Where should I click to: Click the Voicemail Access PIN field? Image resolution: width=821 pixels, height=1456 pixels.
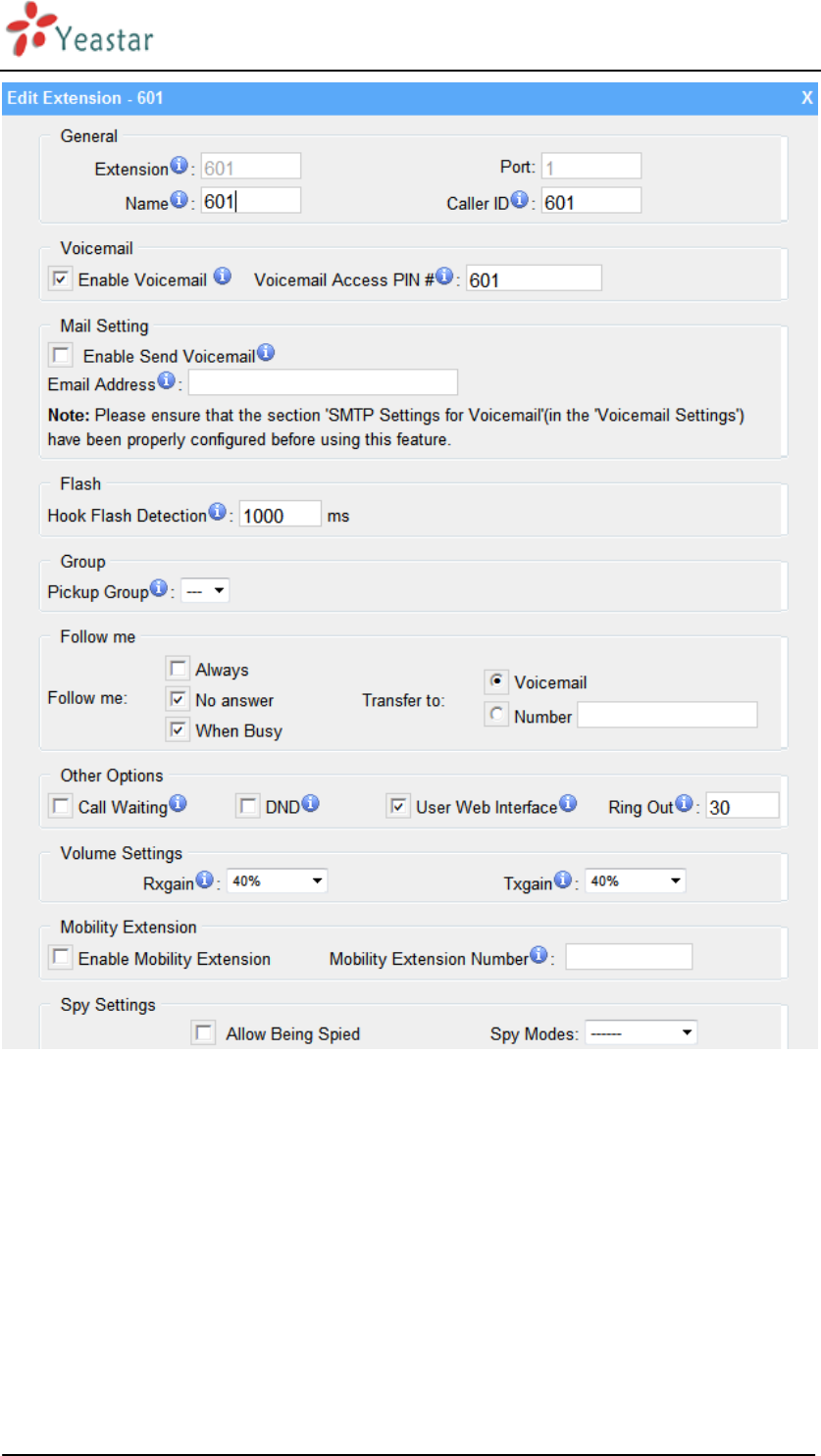point(534,279)
